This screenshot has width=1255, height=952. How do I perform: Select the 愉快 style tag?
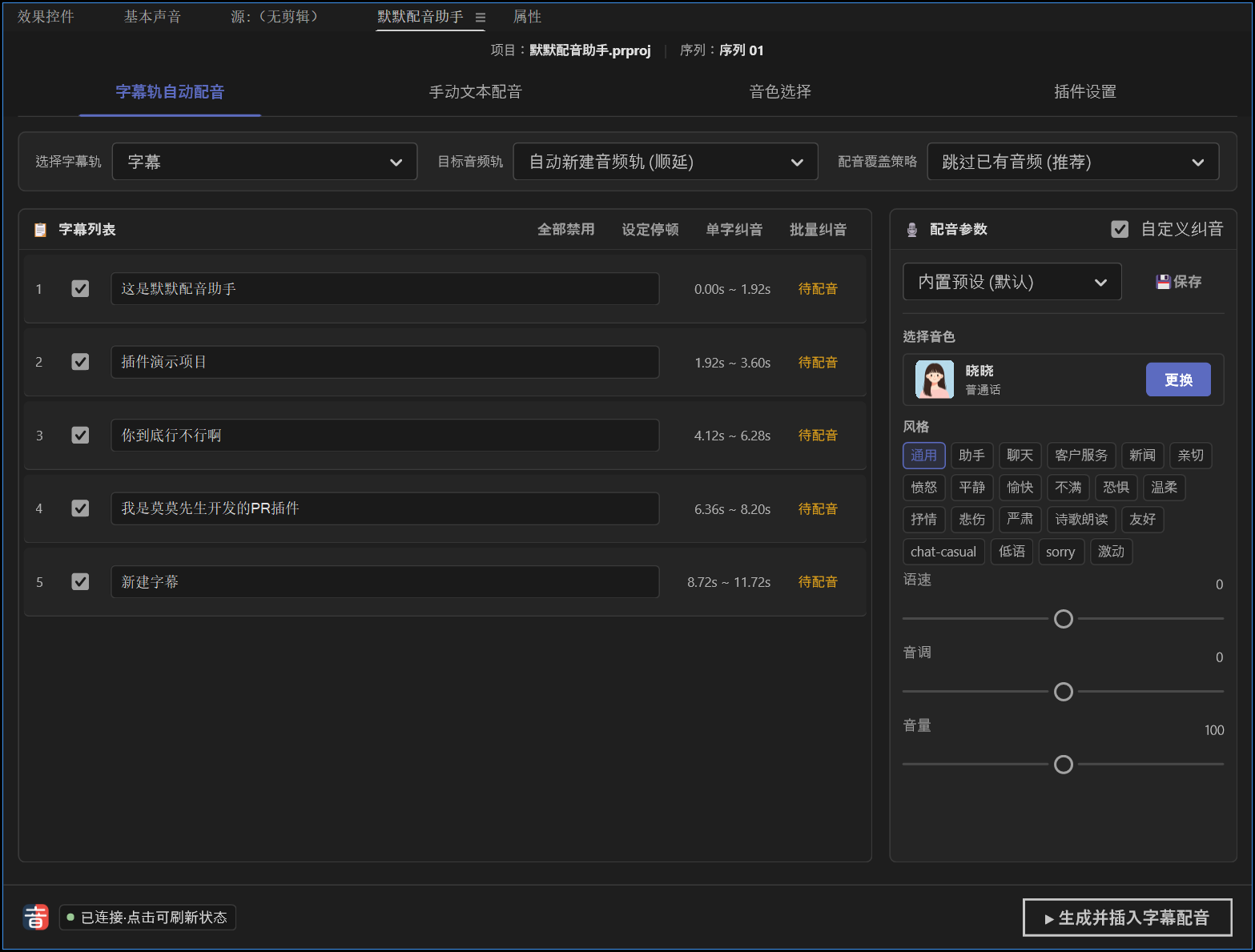tap(1020, 488)
